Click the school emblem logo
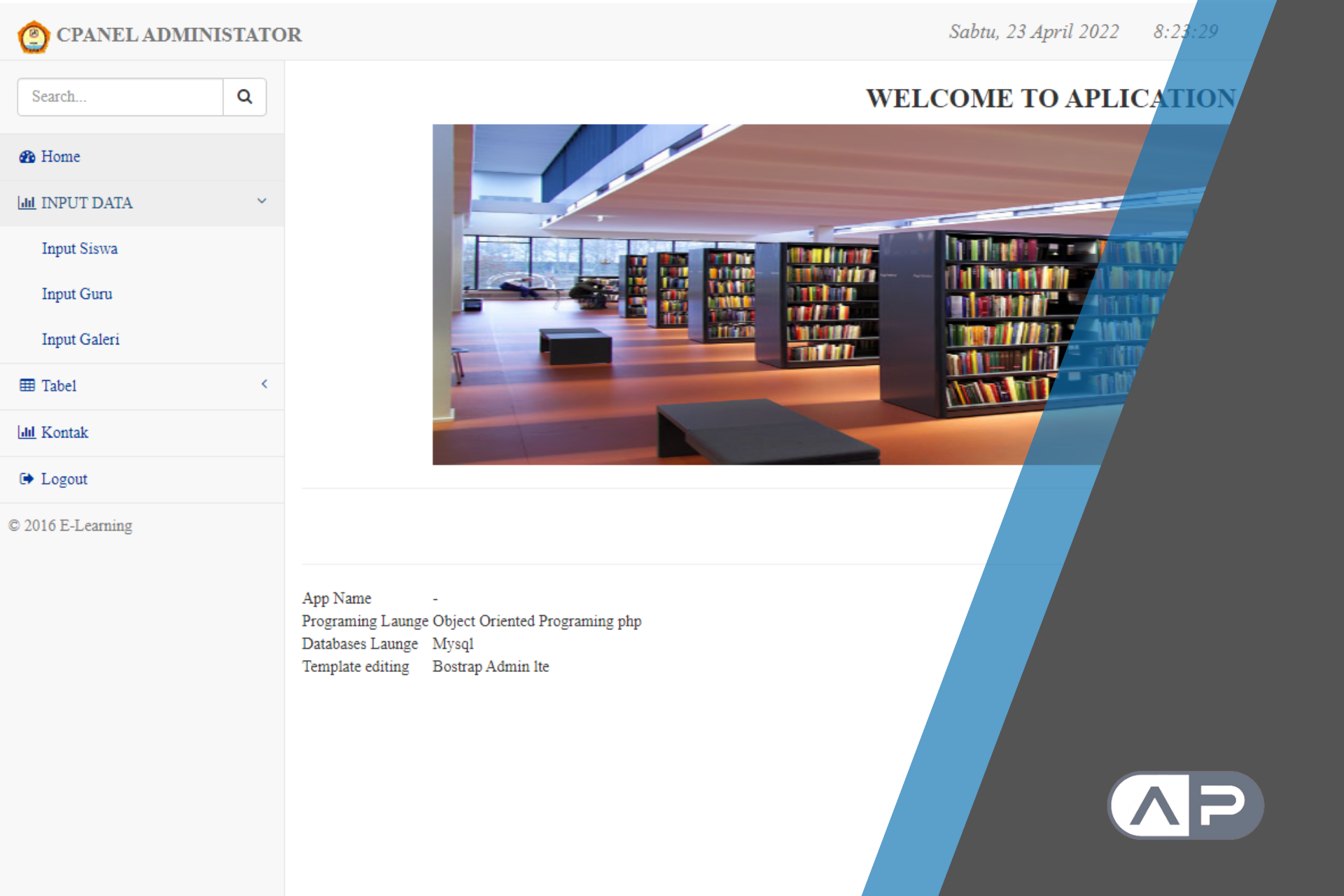This screenshot has width=1344, height=896. [34, 36]
